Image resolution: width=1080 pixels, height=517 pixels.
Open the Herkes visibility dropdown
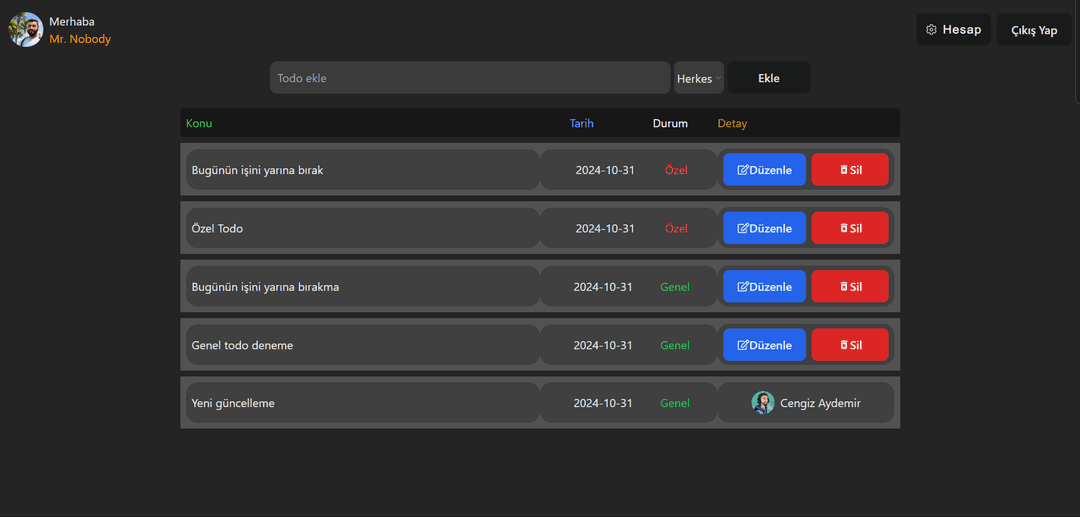[x=698, y=78]
